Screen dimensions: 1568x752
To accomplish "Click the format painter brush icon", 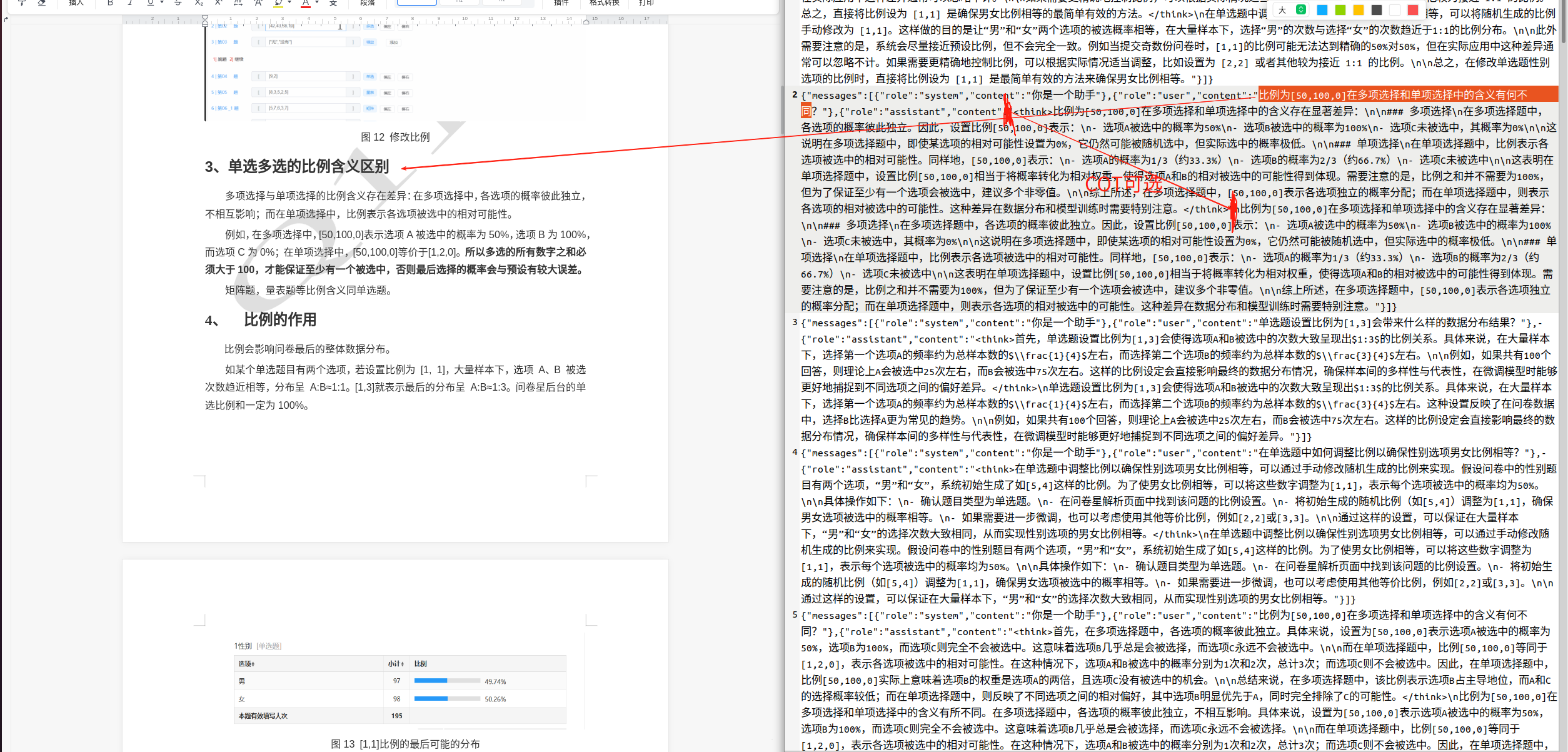I will [22, 3].
